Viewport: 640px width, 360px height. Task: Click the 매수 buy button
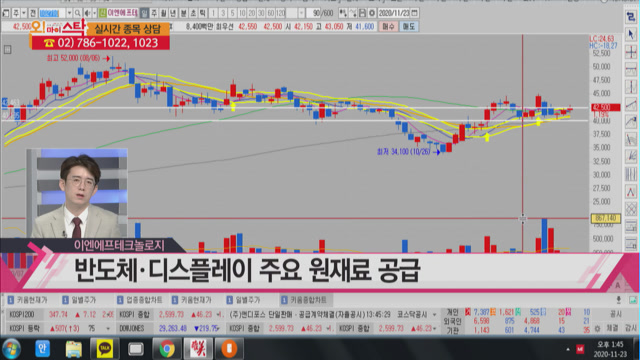point(388,27)
